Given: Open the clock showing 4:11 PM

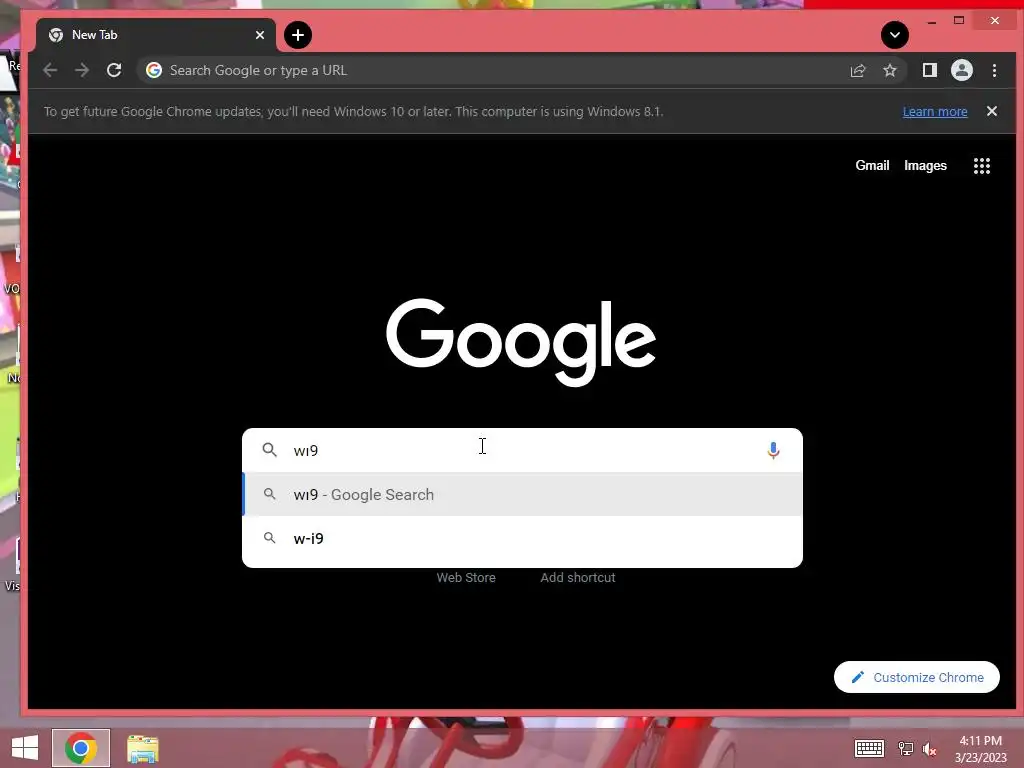Looking at the screenshot, I should tap(981, 749).
